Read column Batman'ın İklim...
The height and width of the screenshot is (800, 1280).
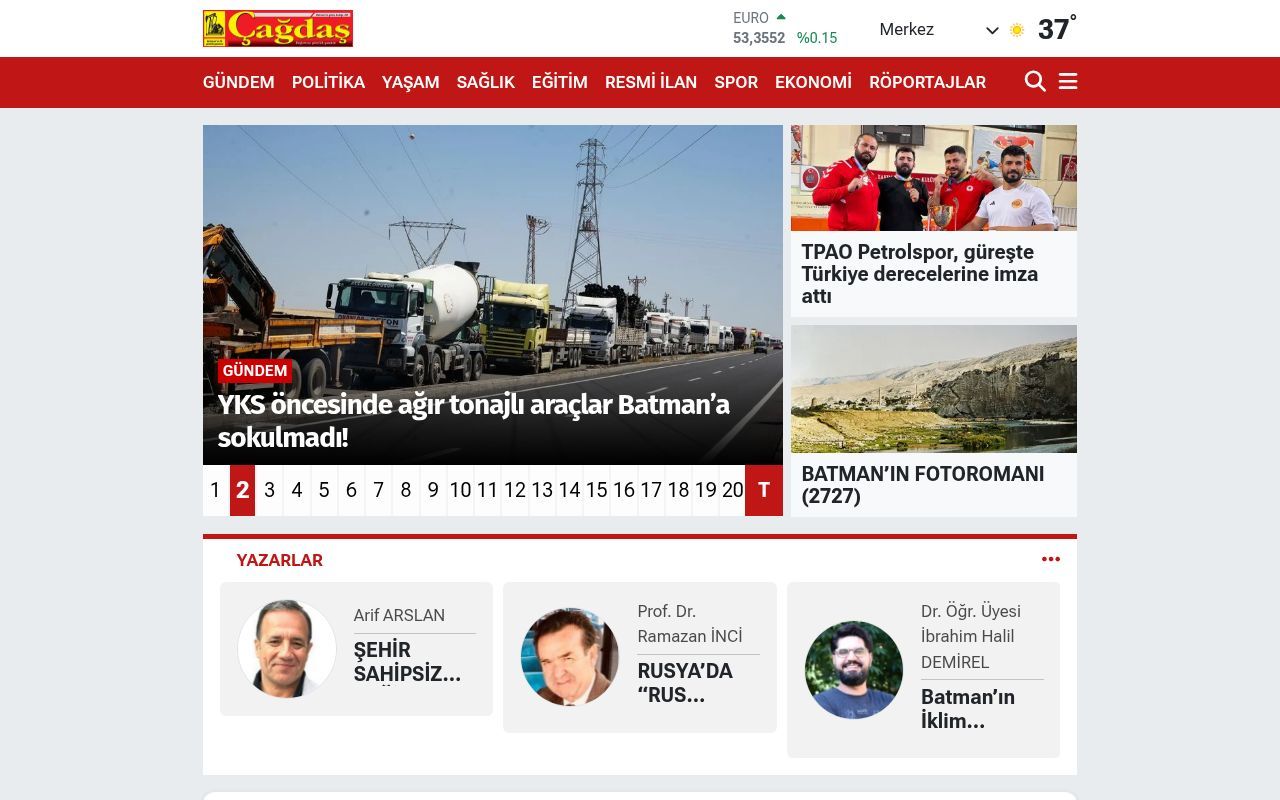(x=968, y=709)
